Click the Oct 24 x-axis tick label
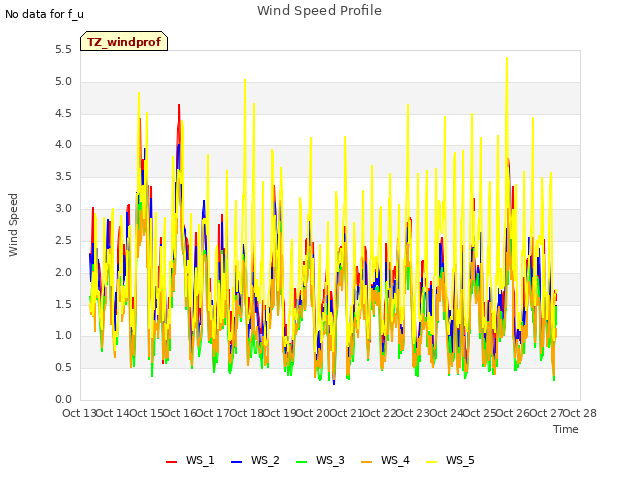This screenshot has width=640, height=480. [x=446, y=413]
